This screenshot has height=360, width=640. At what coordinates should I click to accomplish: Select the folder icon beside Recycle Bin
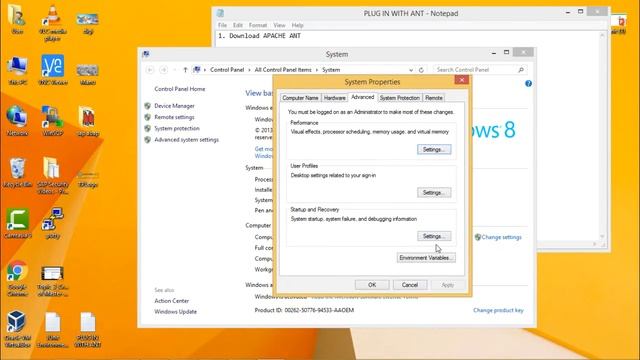click(x=53, y=176)
